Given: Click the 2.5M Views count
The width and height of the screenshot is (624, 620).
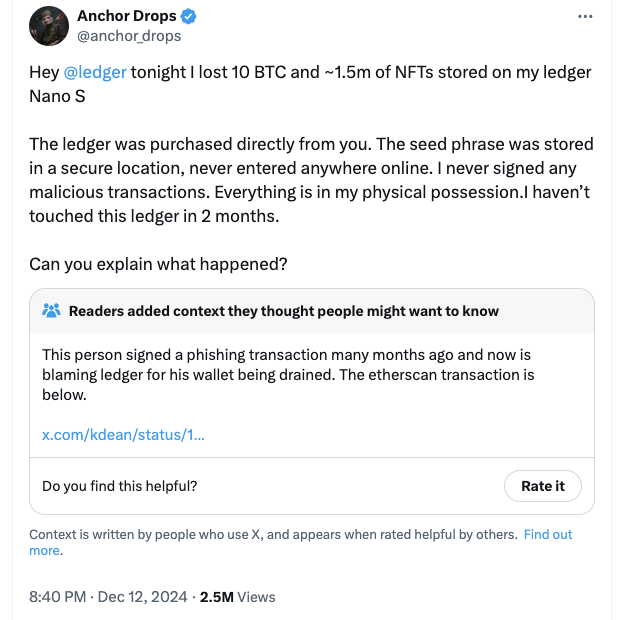Looking at the screenshot, I should (238, 597).
